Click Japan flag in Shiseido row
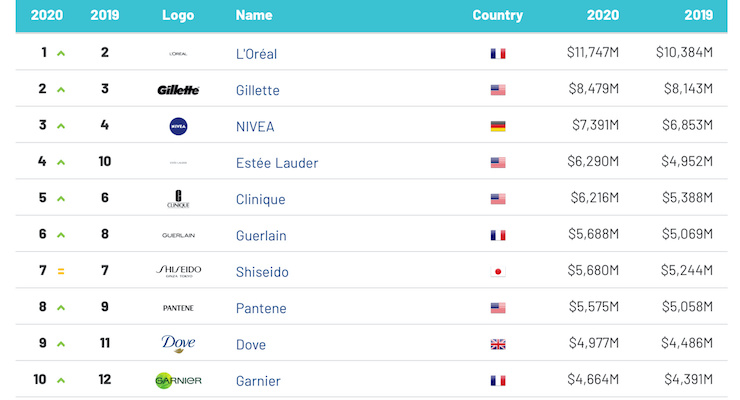This screenshot has width=740, height=400. [x=498, y=271]
